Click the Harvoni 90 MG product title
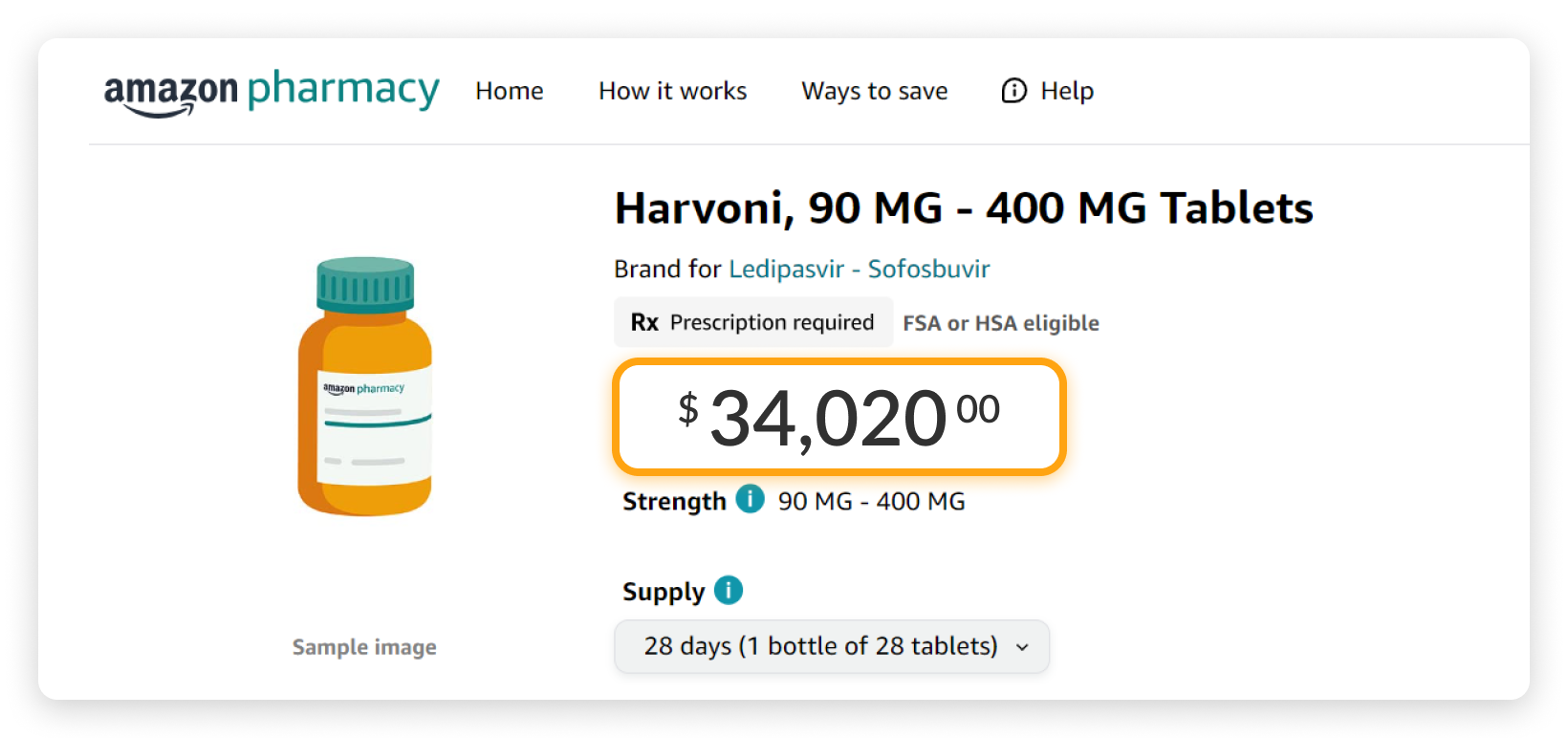 coord(963,208)
